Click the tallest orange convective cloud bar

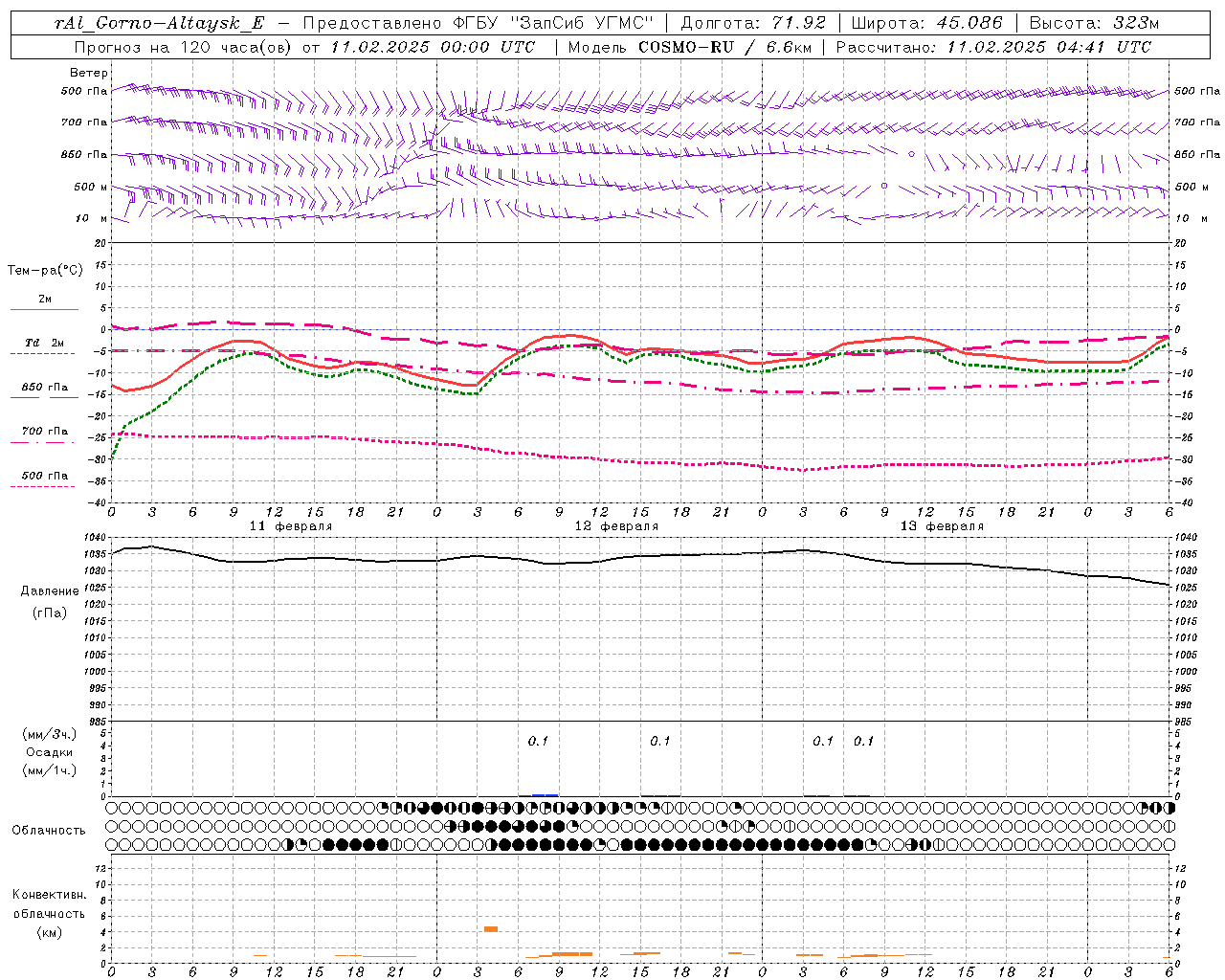[x=491, y=928]
